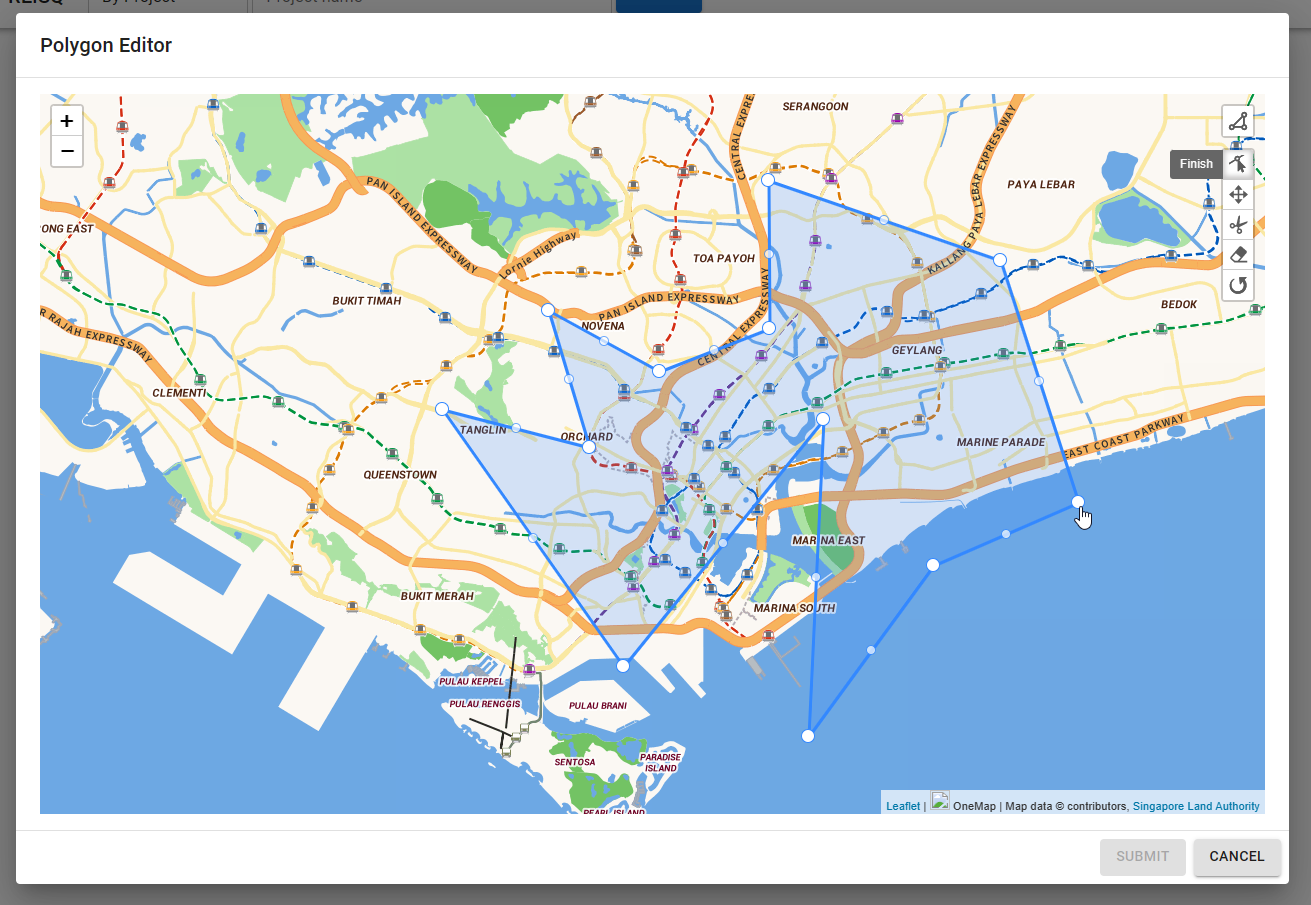This screenshot has height=905, width=1311.
Task: Select the Cut Layers scissors tool
Action: point(1238,225)
